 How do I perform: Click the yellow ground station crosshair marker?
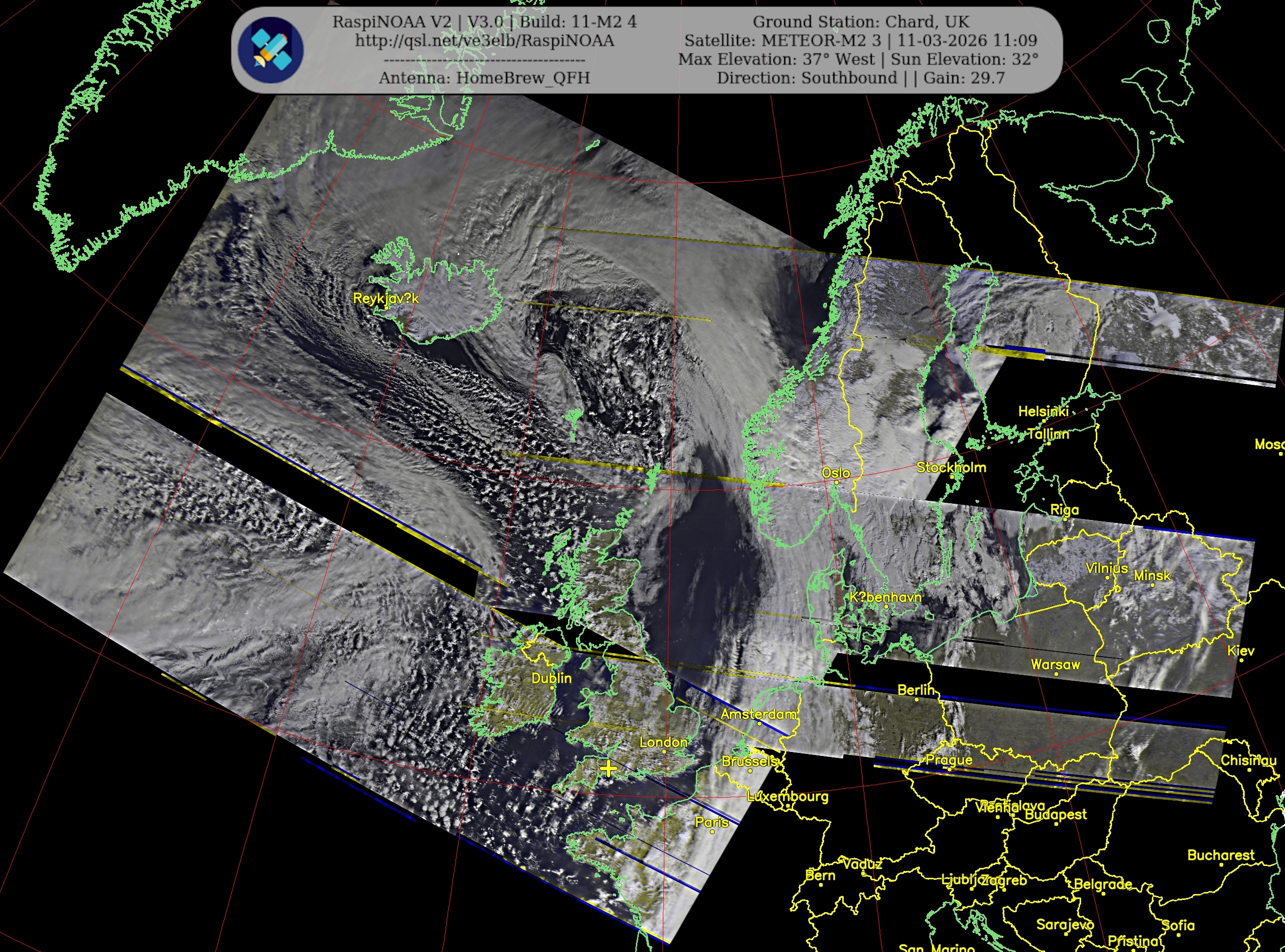pos(608,768)
